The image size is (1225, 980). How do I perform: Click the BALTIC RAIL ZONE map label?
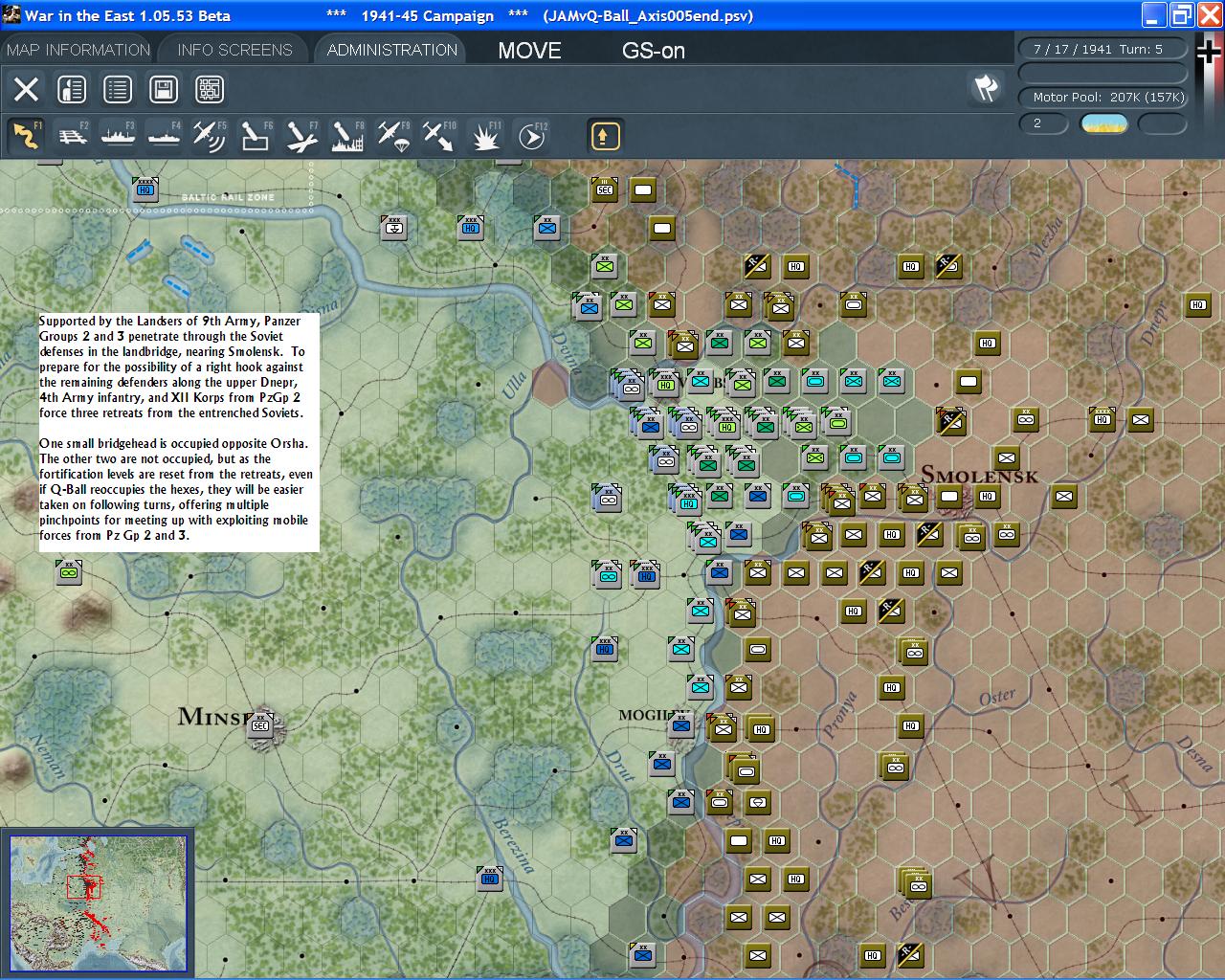[x=228, y=197]
